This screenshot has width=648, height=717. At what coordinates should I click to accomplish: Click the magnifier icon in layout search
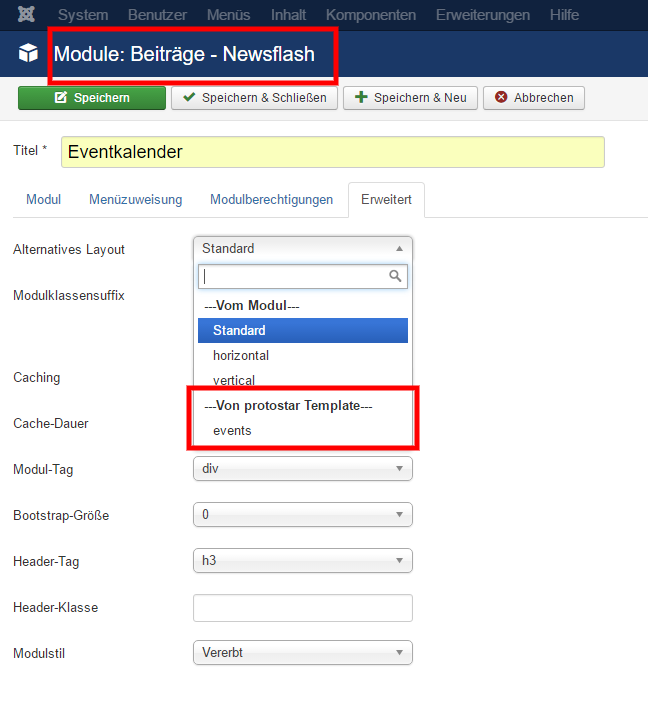[396, 276]
